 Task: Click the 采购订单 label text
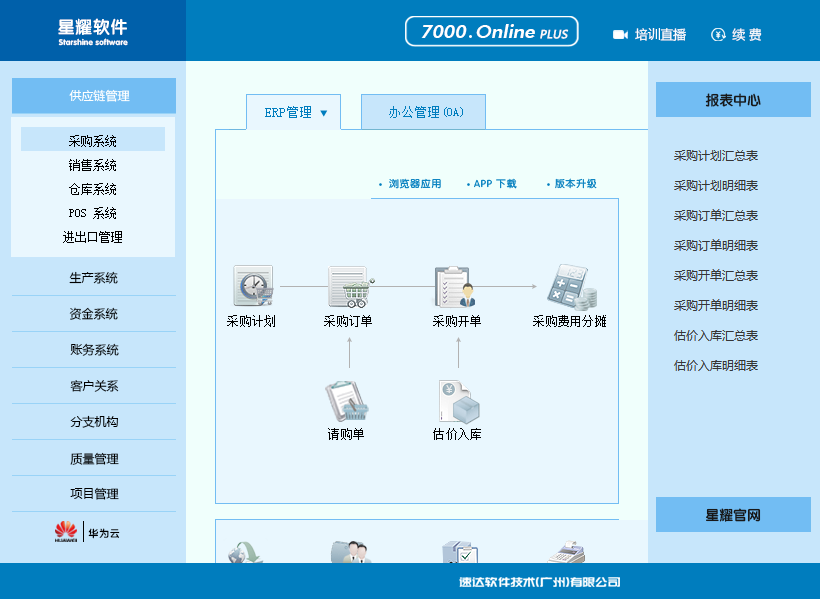click(x=348, y=321)
